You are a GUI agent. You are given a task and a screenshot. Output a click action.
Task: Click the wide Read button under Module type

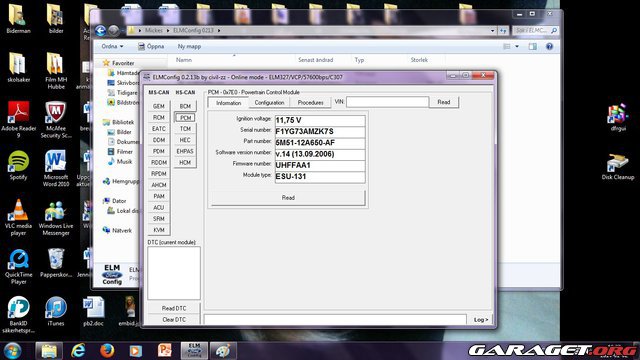pos(288,198)
